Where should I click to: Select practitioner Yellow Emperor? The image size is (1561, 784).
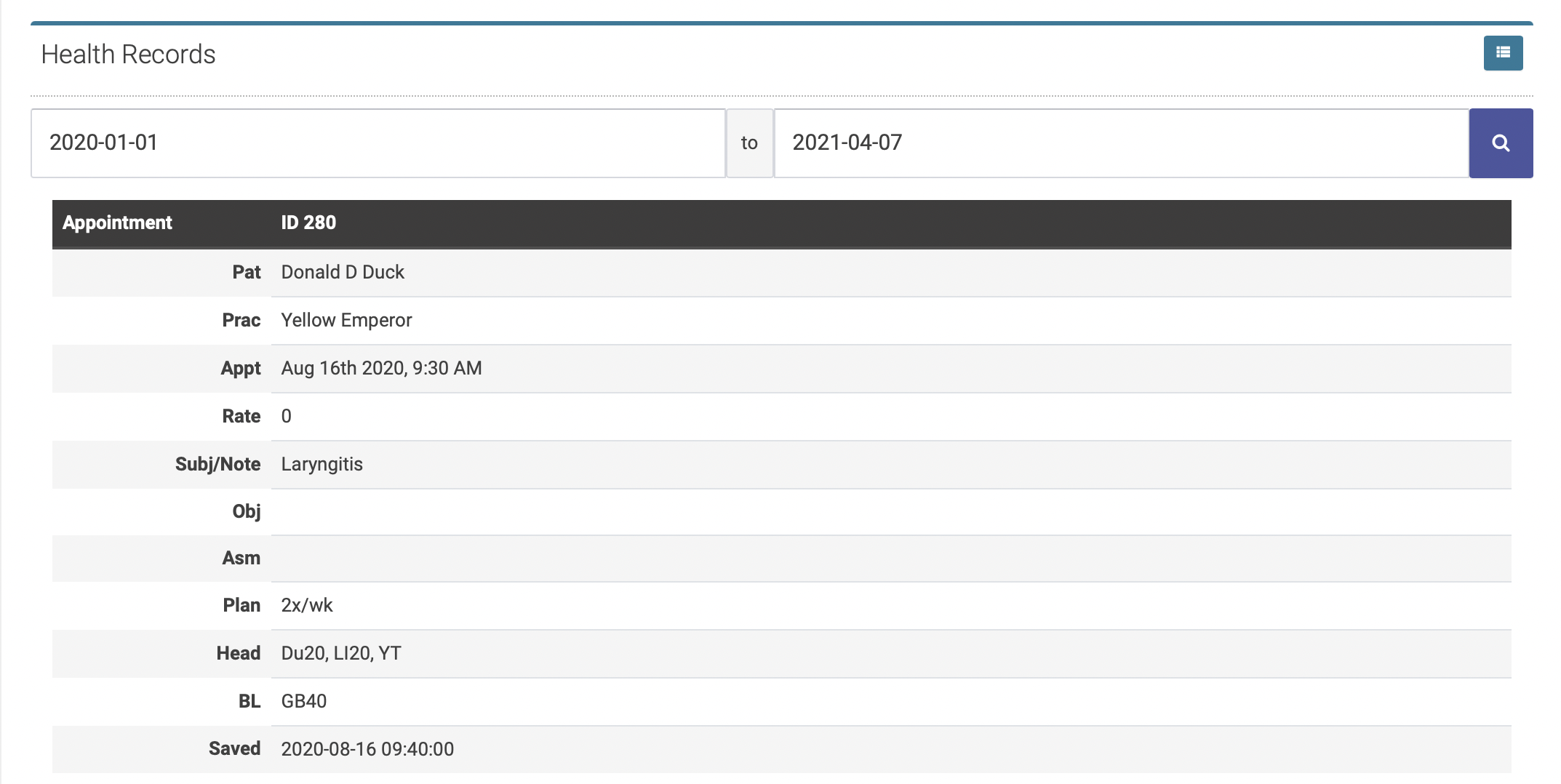pyautogui.click(x=346, y=320)
